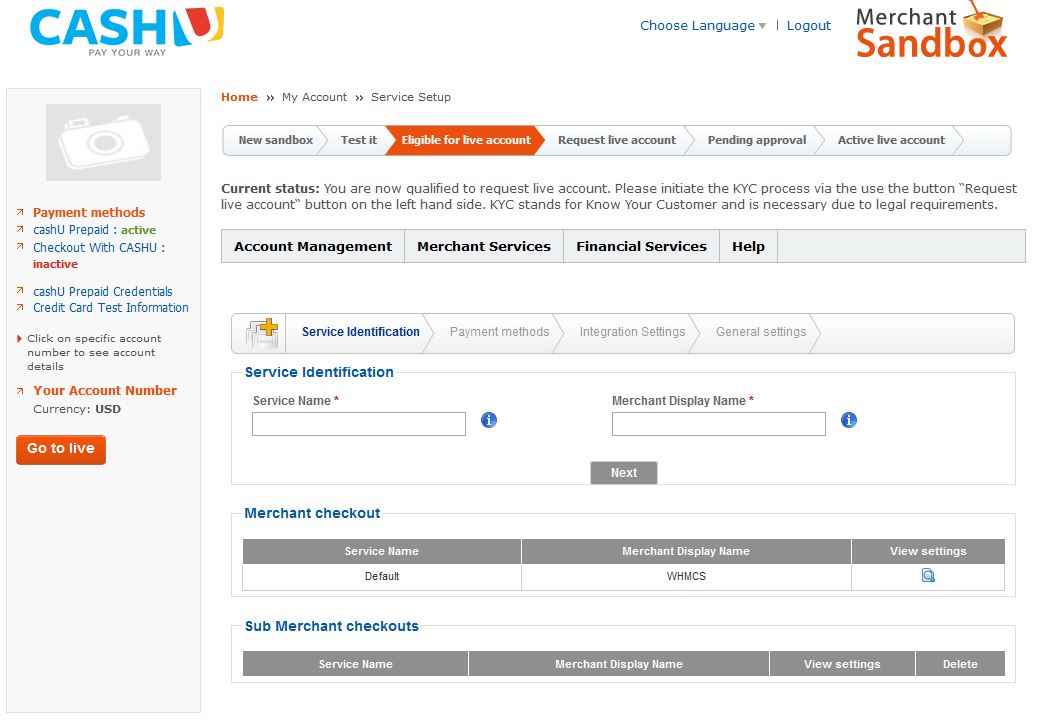Focus the Service Name input field
The height and width of the screenshot is (720, 1037).
tap(358, 424)
